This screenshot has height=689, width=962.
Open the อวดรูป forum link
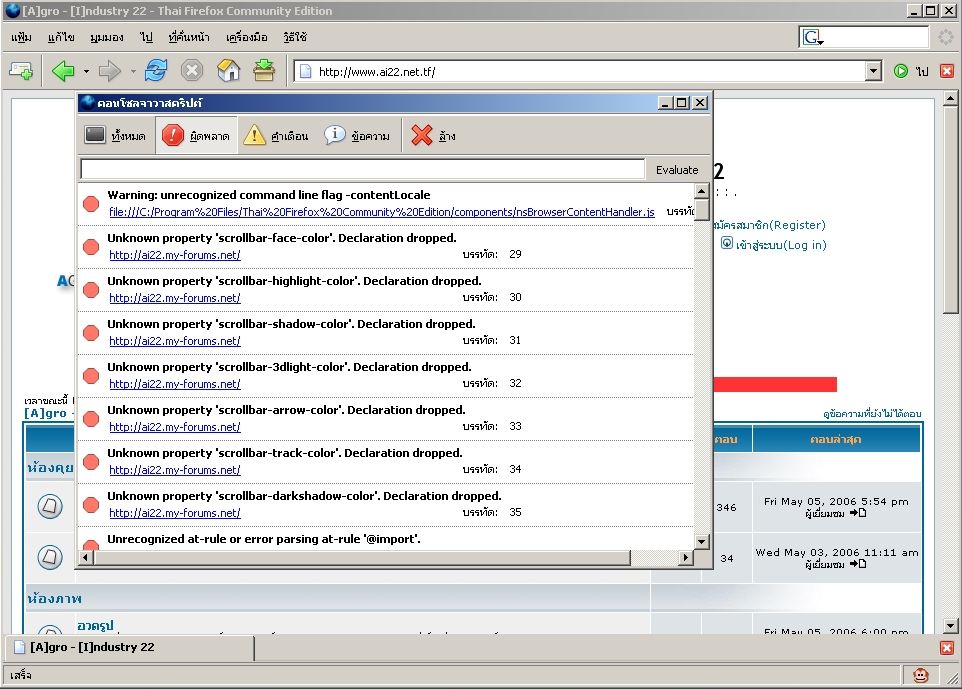(x=95, y=625)
